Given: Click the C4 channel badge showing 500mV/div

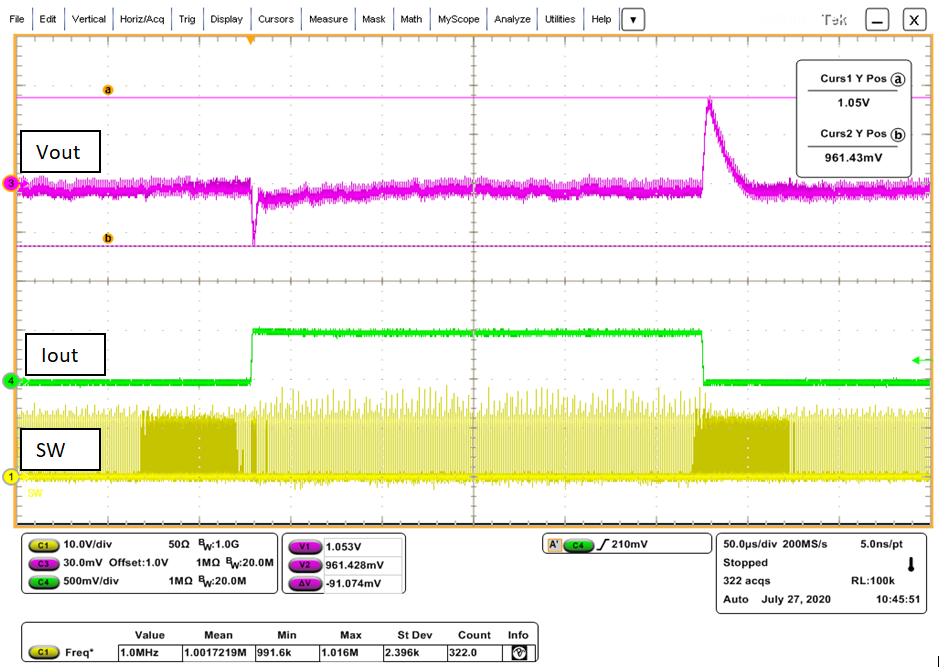Looking at the screenshot, I should tap(43, 578).
